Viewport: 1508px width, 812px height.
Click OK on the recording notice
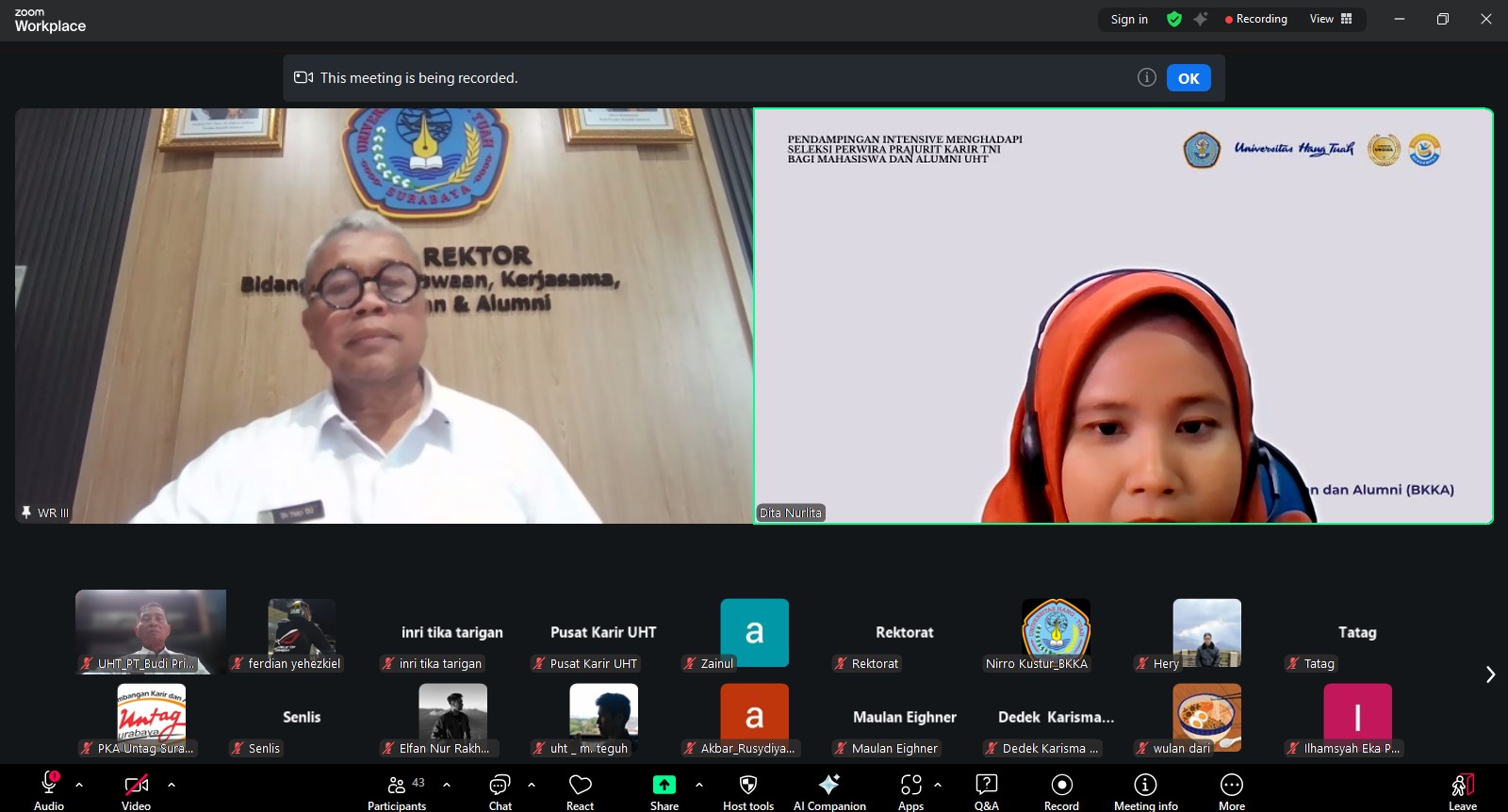pos(1188,78)
